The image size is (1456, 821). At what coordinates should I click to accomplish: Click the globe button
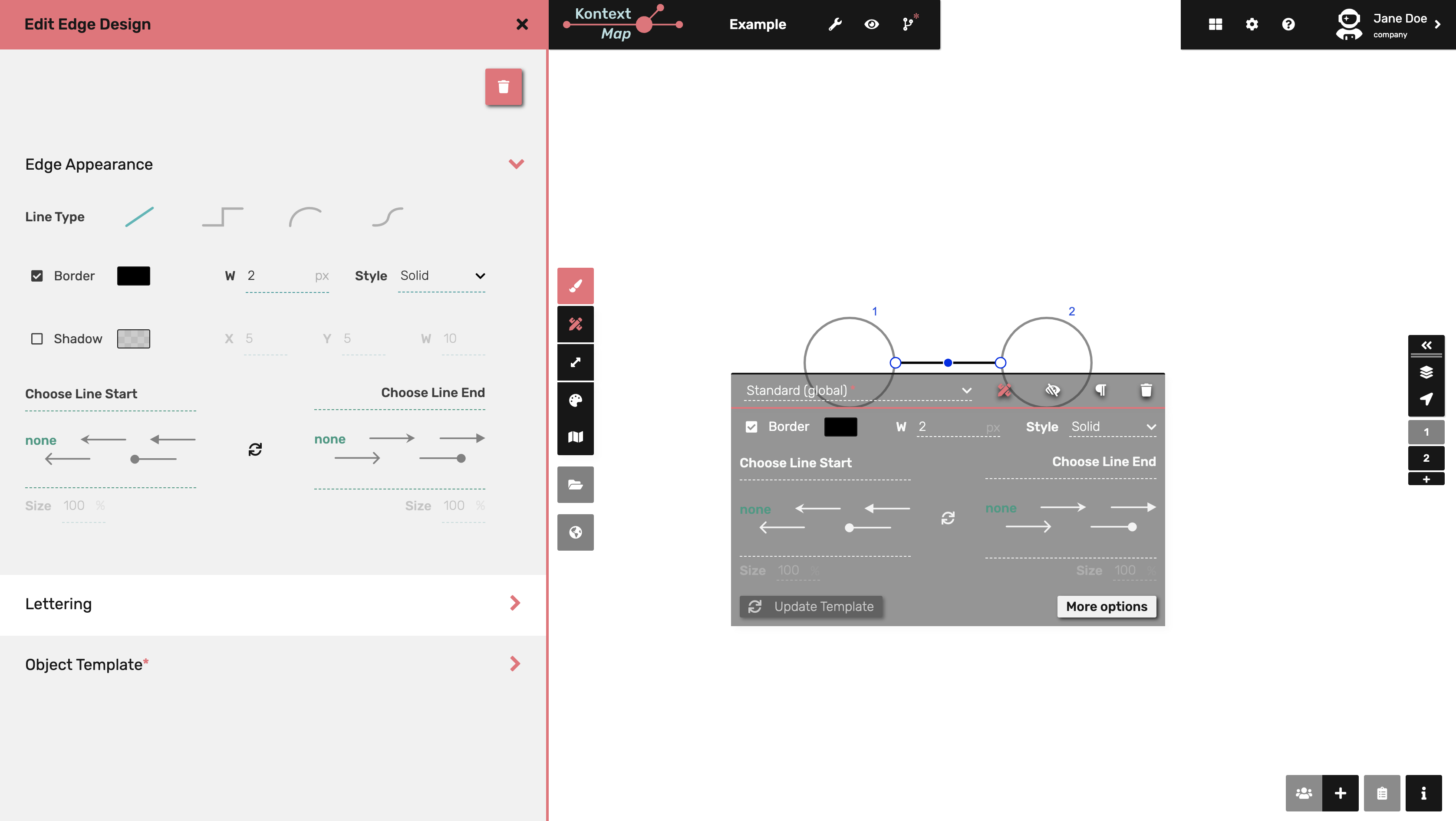(x=575, y=532)
